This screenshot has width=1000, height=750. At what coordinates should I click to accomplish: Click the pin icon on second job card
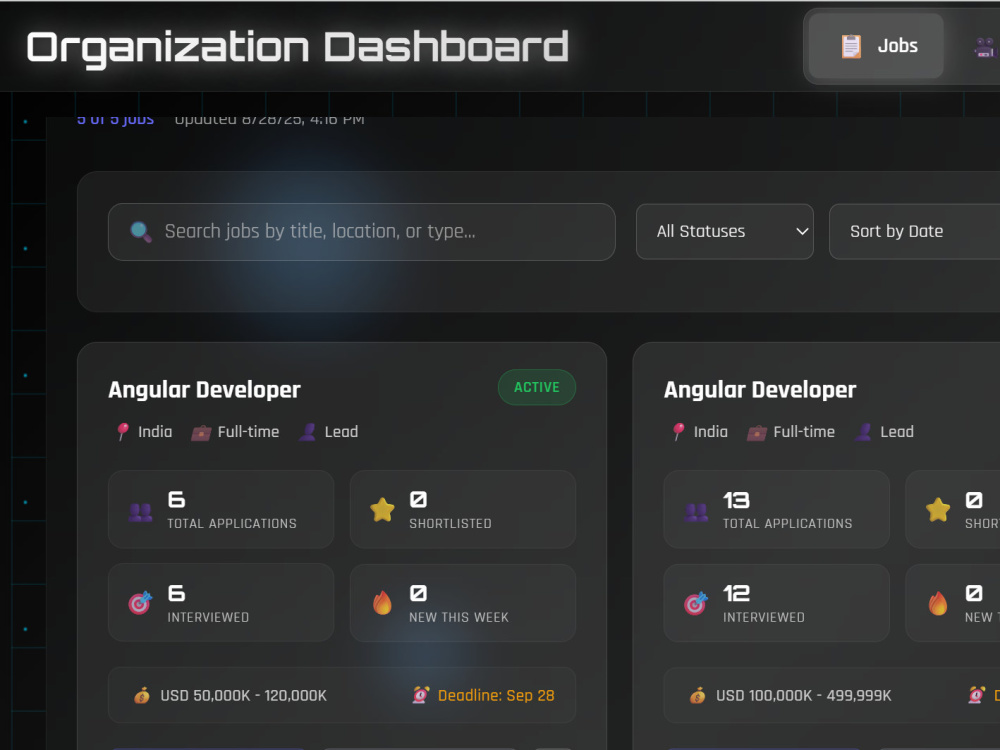(679, 432)
